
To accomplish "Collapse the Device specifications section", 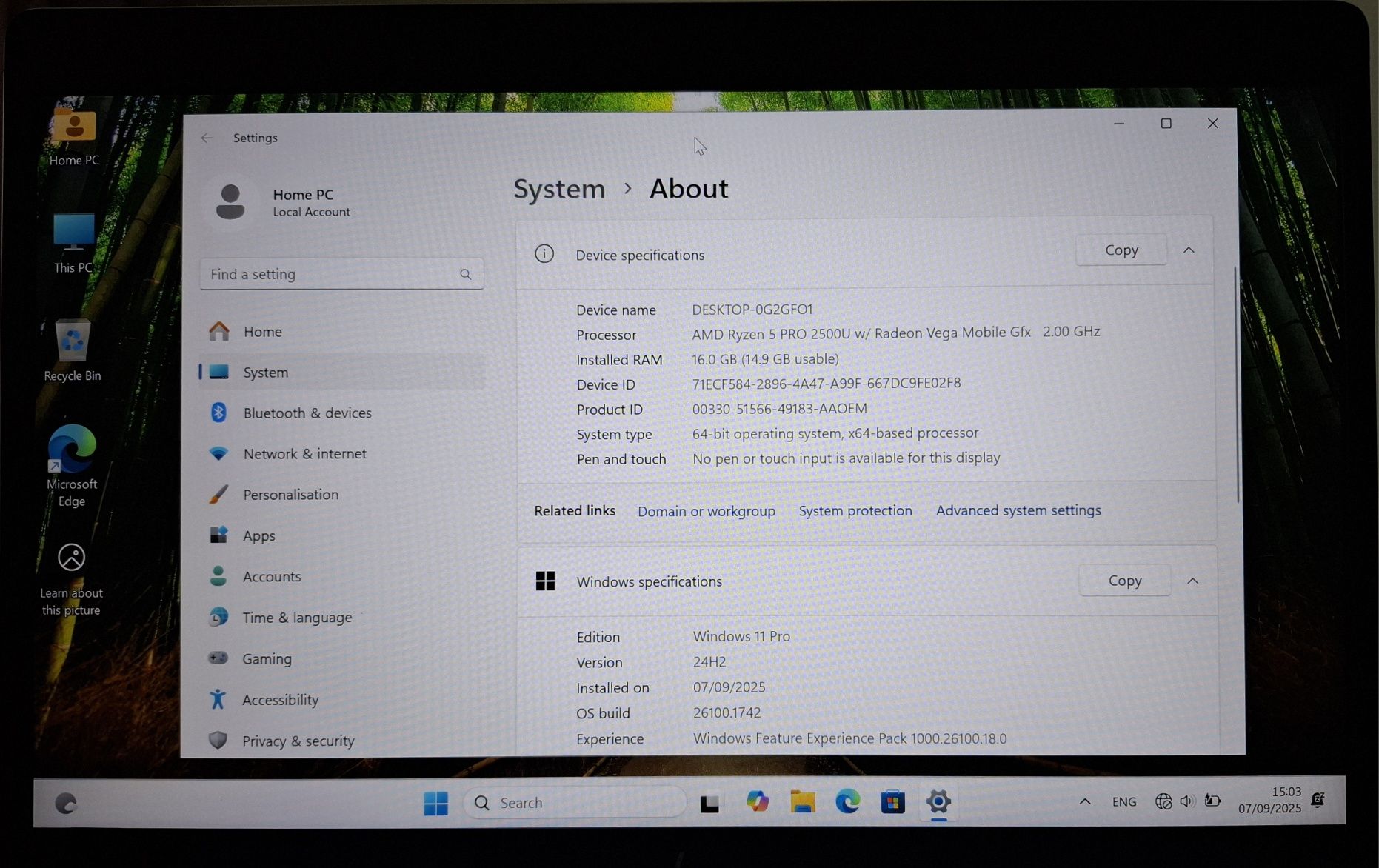I will click(x=1189, y=250).
